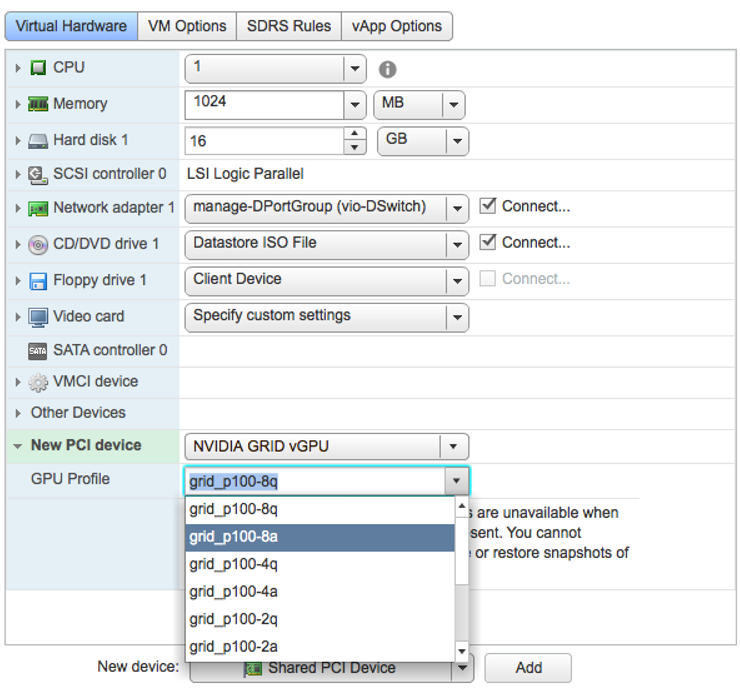The image size is (740, 689).
Task: Open the Video card custom settings dropdown
Action: 457,317
